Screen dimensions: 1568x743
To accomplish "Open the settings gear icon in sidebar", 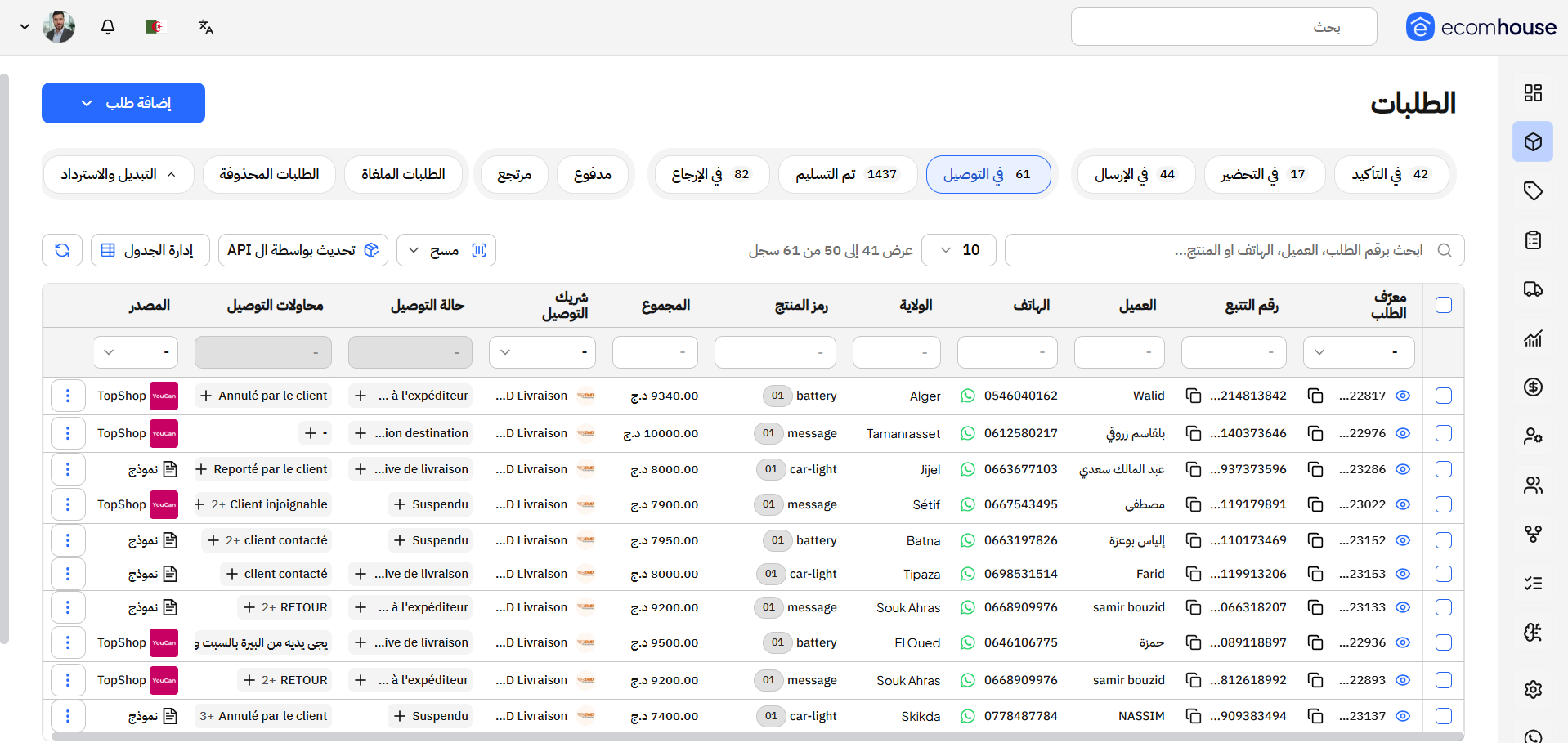I will [1533, 689].
